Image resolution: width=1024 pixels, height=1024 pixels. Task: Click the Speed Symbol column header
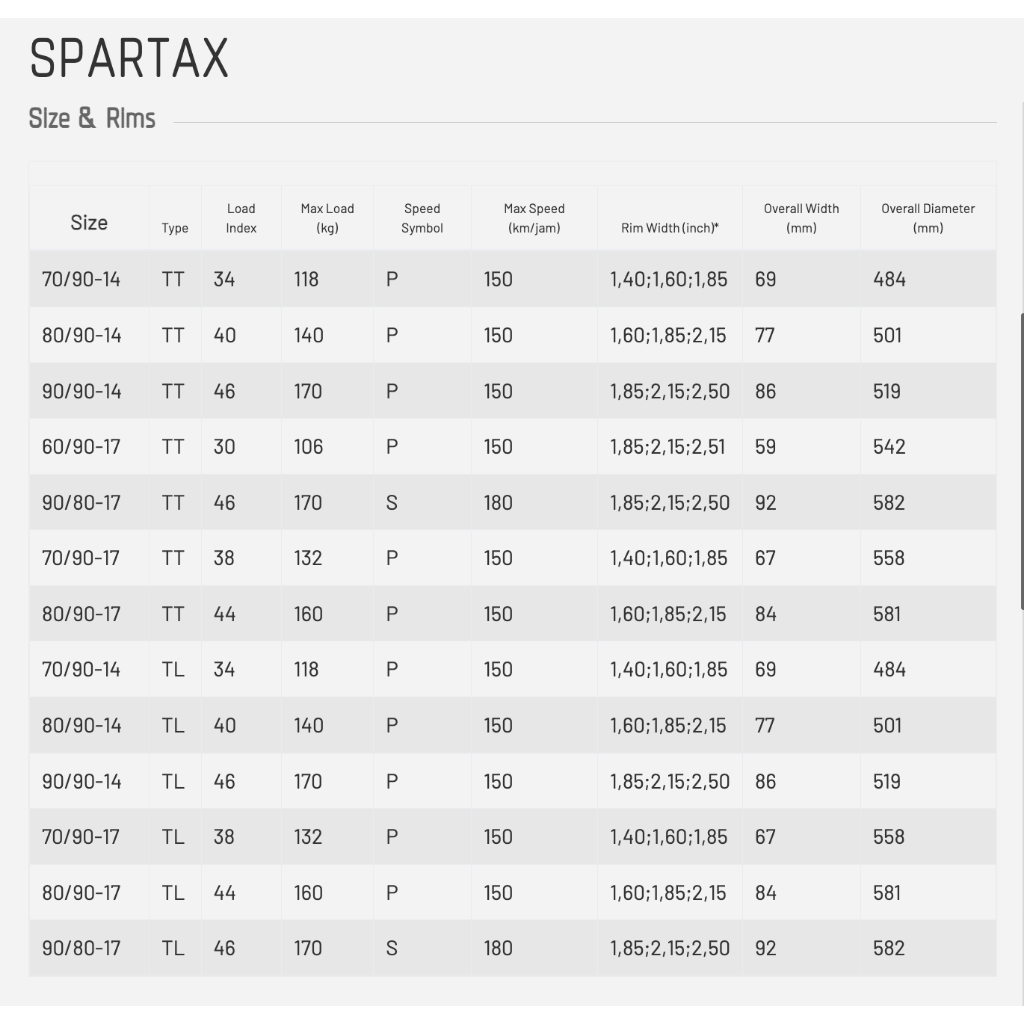click(422, 218)
